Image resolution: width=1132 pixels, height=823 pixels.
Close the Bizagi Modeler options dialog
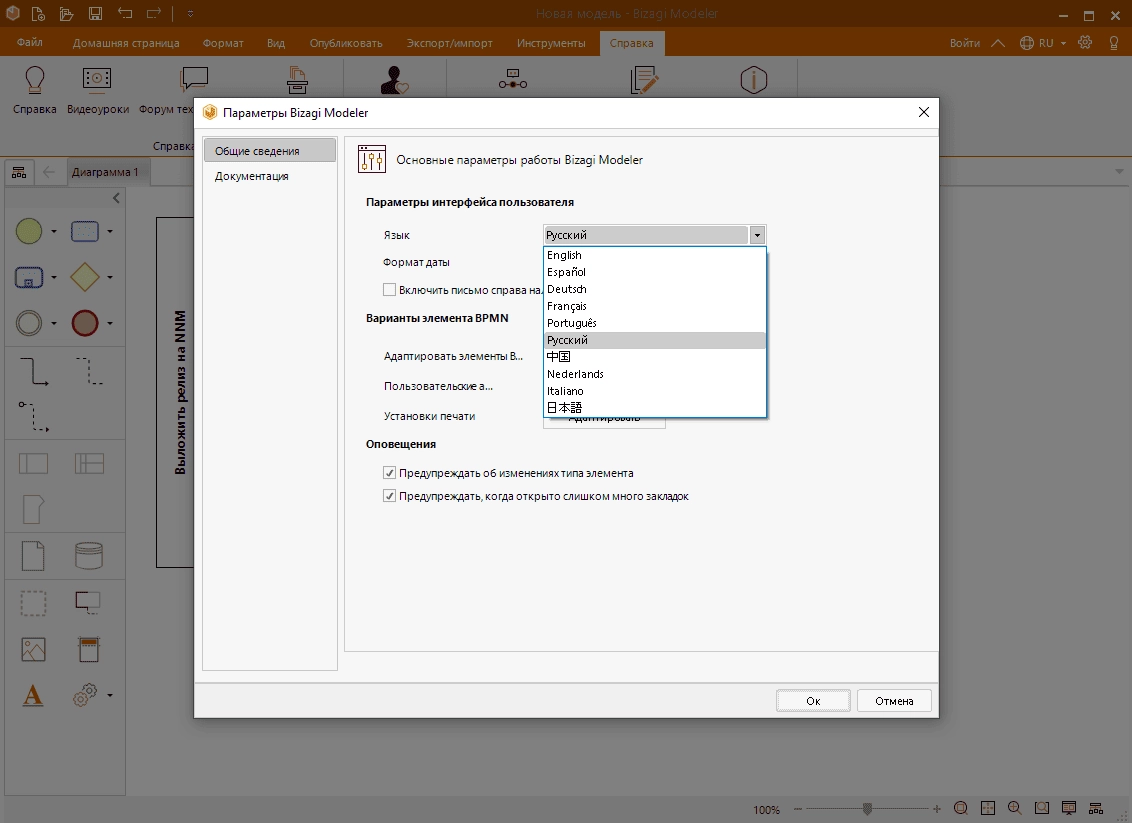[x=923, y=112]
